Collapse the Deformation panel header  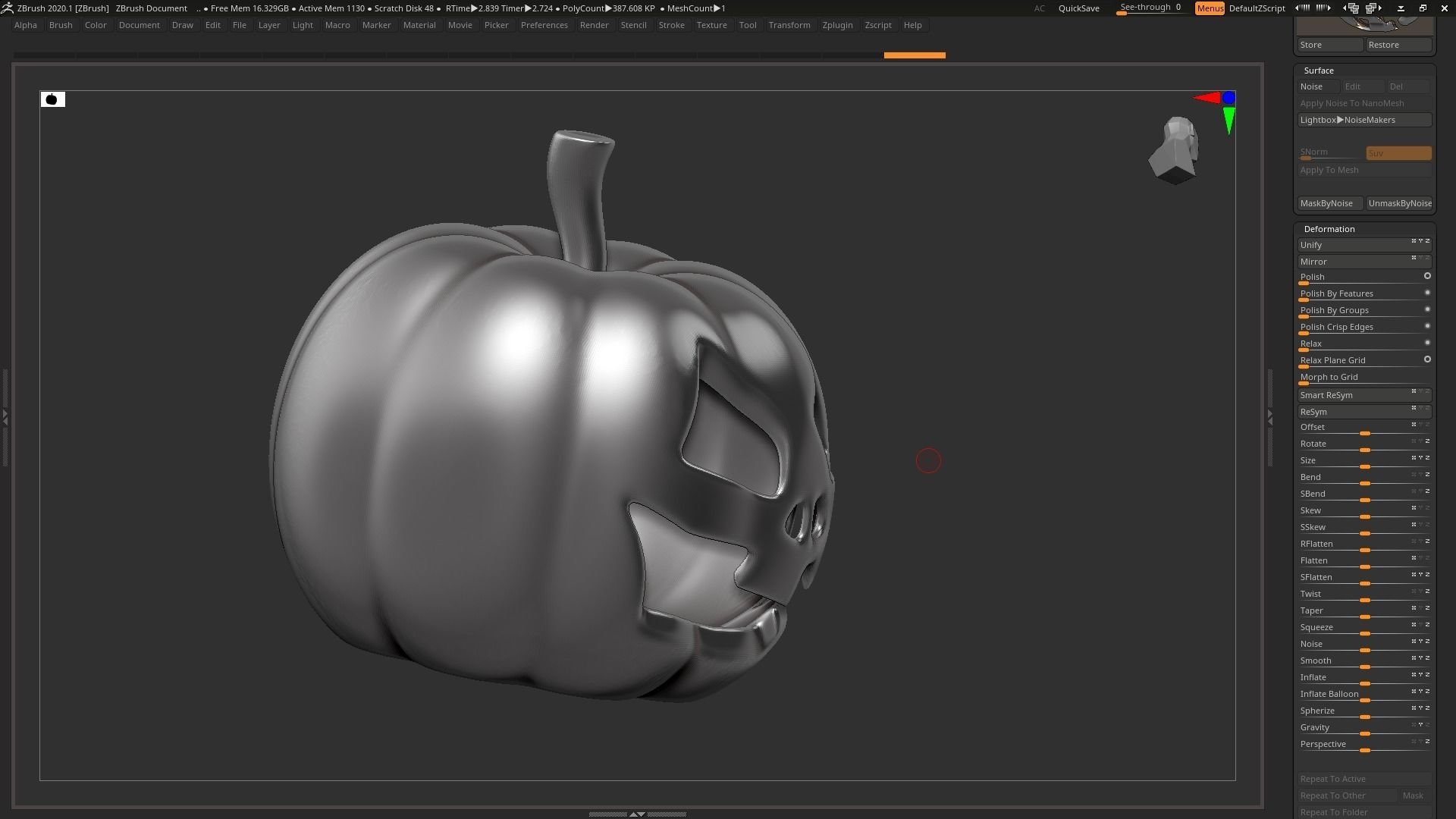click(1329, 229)
